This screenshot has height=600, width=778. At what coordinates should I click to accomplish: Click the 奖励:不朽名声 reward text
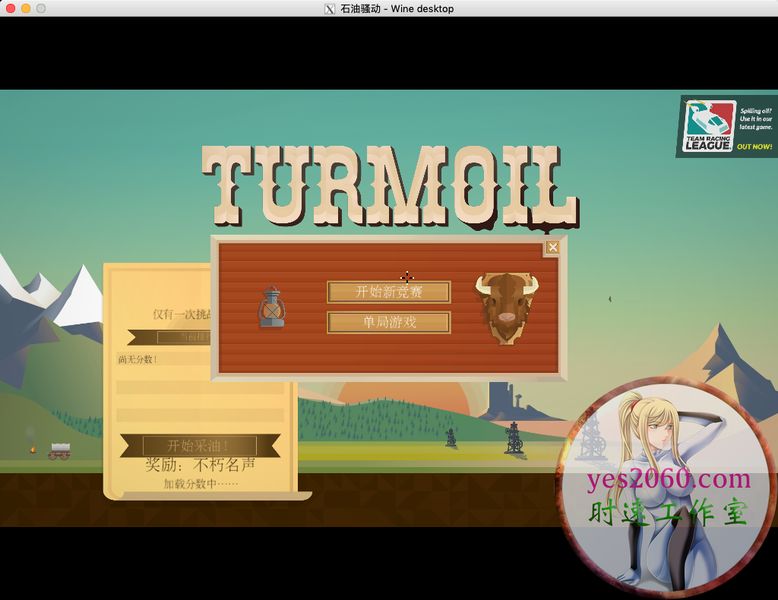[x=200, y=466]
